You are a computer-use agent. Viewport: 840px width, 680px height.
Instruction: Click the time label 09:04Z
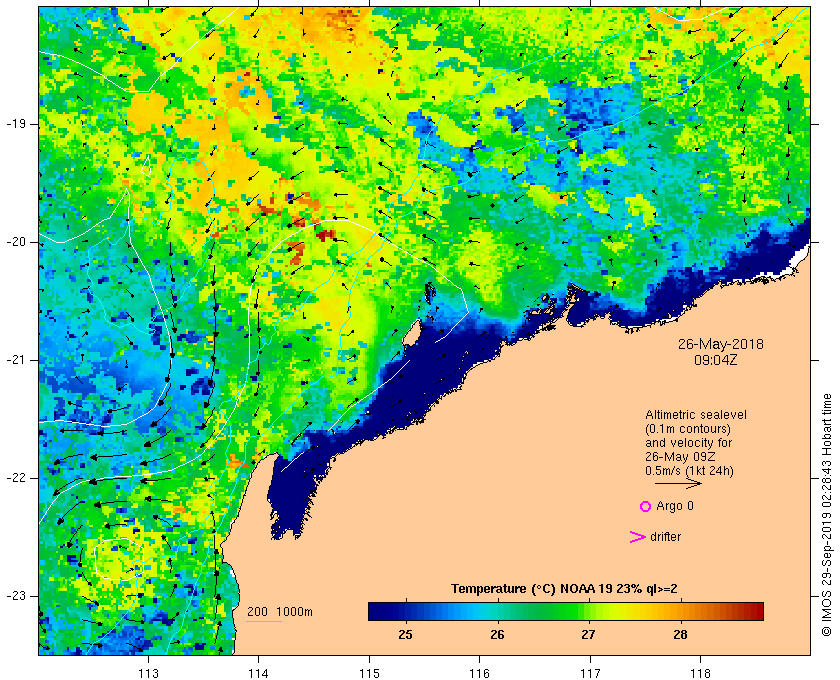tap(716, 360)
